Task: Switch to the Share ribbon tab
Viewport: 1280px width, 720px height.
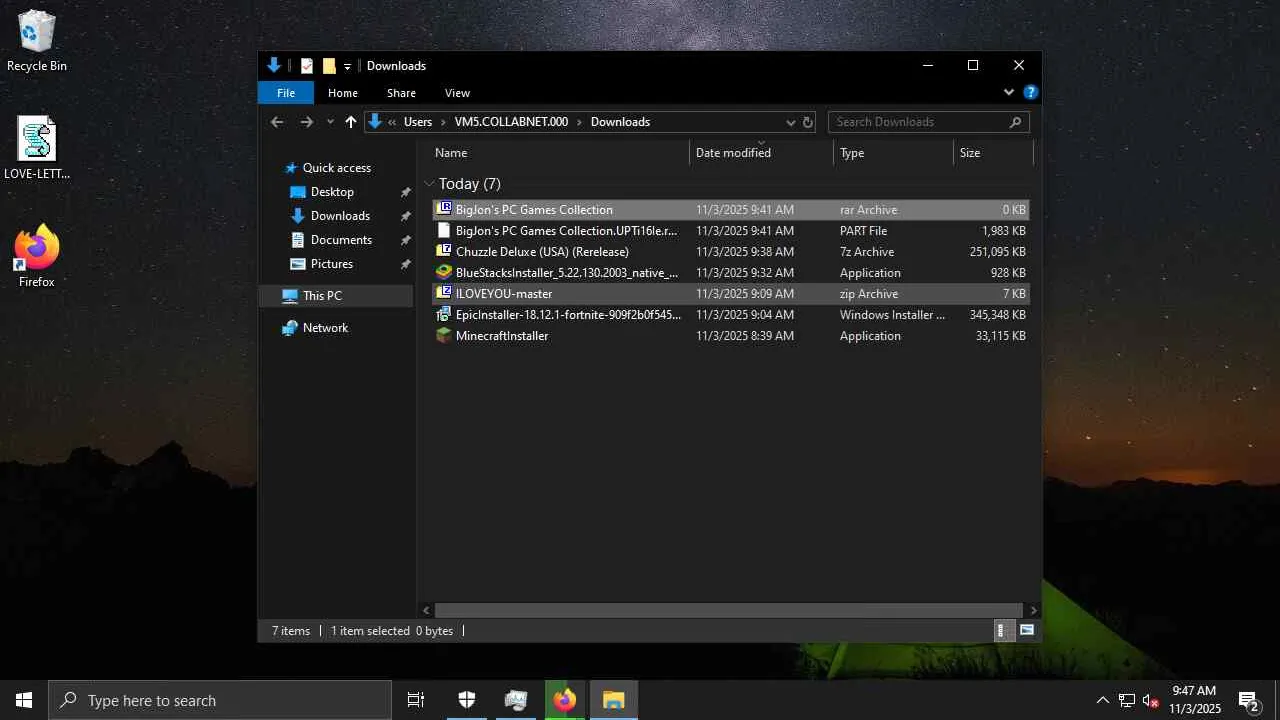Action: coord(401,93)
